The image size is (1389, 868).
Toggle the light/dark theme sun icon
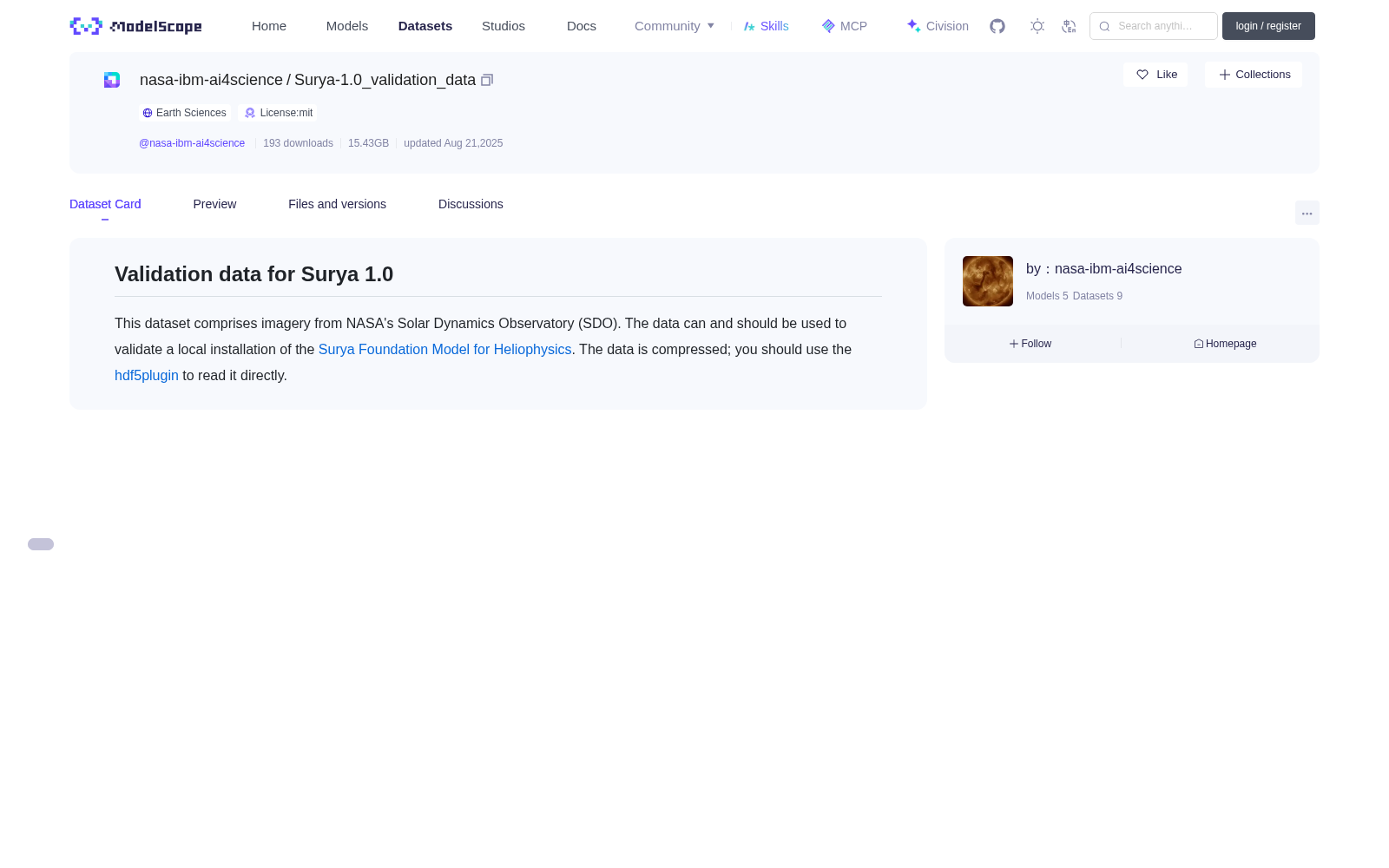pyautogui.click(x=1037, y=26)
